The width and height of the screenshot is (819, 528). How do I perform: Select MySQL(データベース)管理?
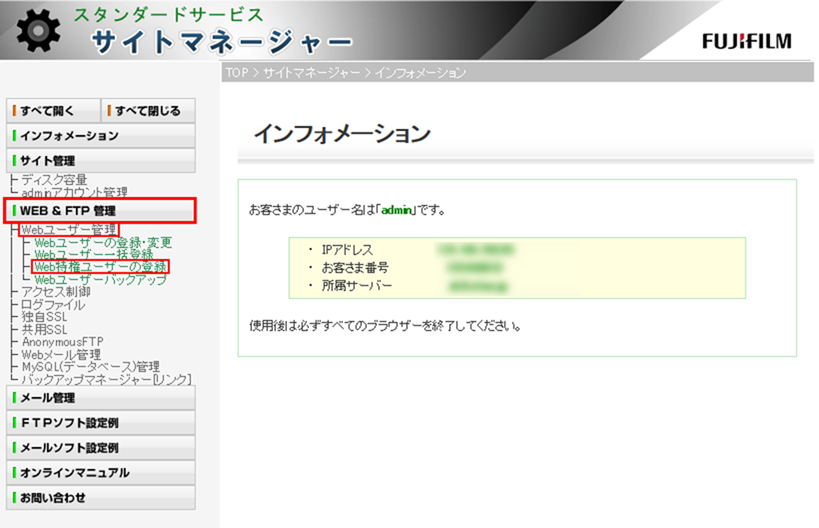pos(90,367)
